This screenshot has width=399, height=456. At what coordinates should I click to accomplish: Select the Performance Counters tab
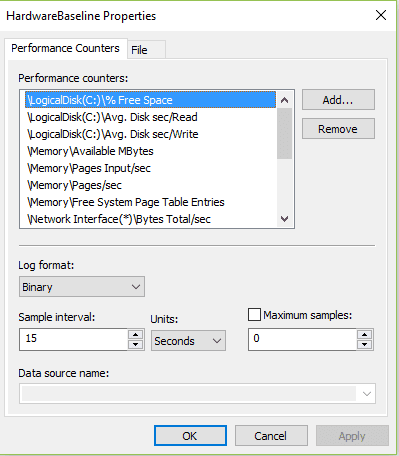[65, 49]
